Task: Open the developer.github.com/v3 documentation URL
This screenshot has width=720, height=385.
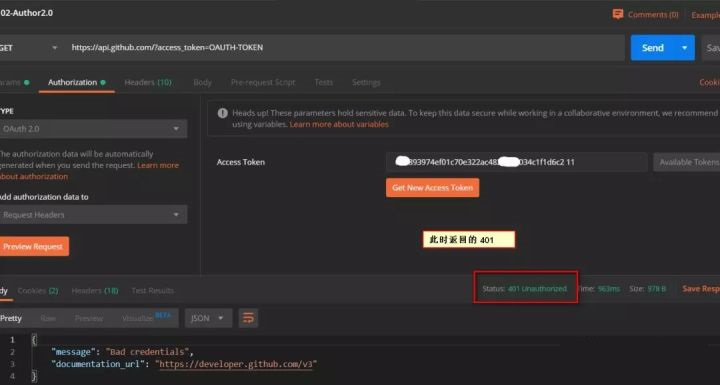Action: pyautogui.click(x=236, y=364)
